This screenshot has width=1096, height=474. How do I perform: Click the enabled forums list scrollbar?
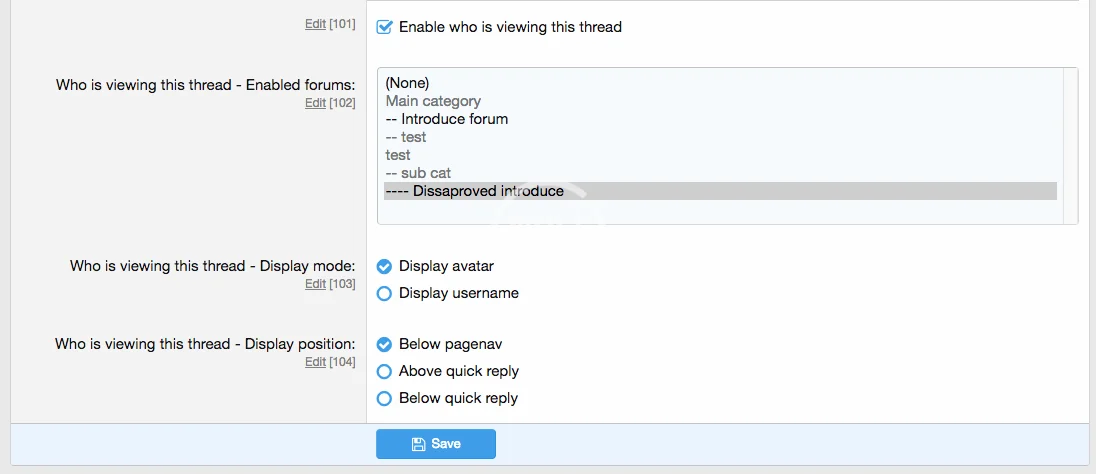[x=1070, y=145]
